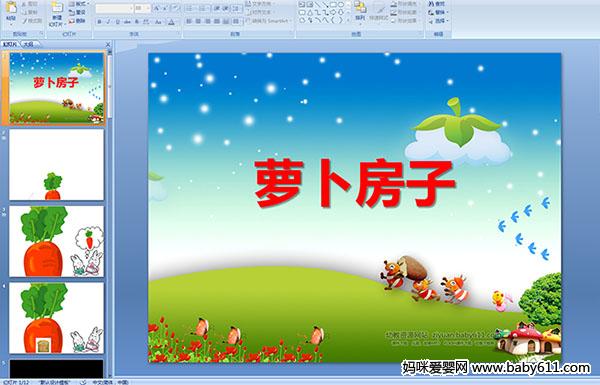Click the center align paragraph icon
Screen dimensions: 600x385
click(198, 21)
